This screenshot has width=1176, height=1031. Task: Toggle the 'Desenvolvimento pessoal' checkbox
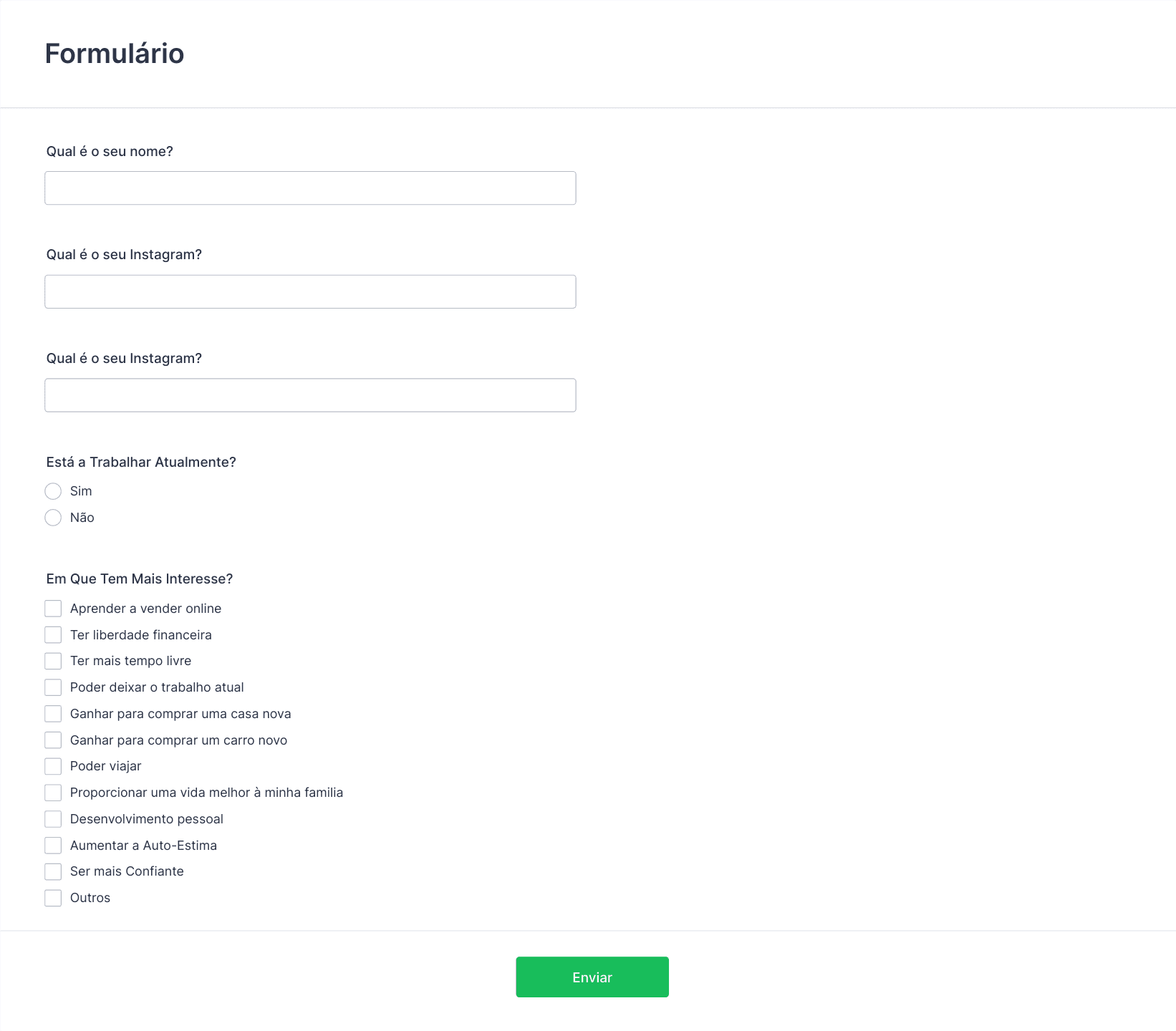click(x=53, y=819)
